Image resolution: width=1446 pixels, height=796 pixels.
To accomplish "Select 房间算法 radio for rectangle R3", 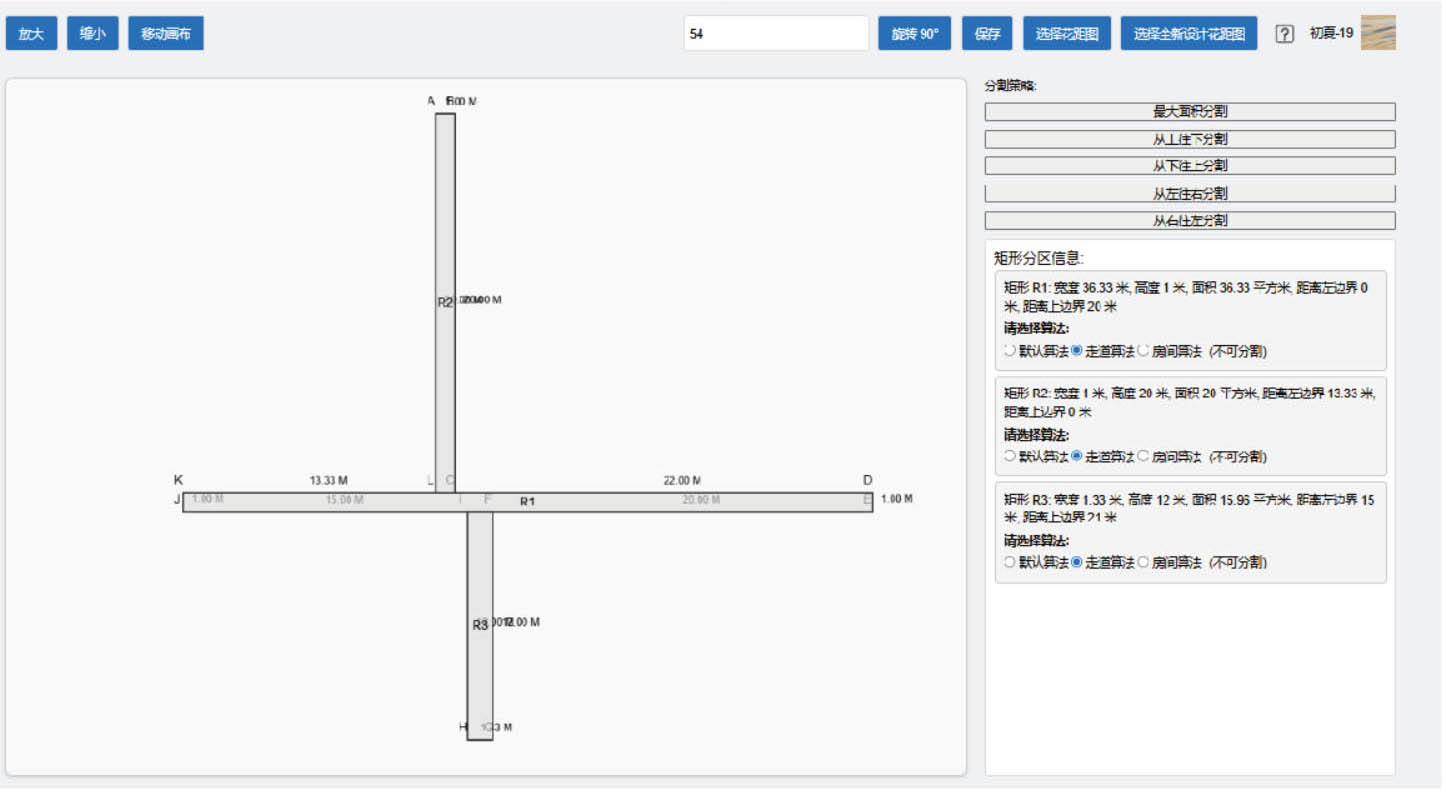I will coord(1144,563).
